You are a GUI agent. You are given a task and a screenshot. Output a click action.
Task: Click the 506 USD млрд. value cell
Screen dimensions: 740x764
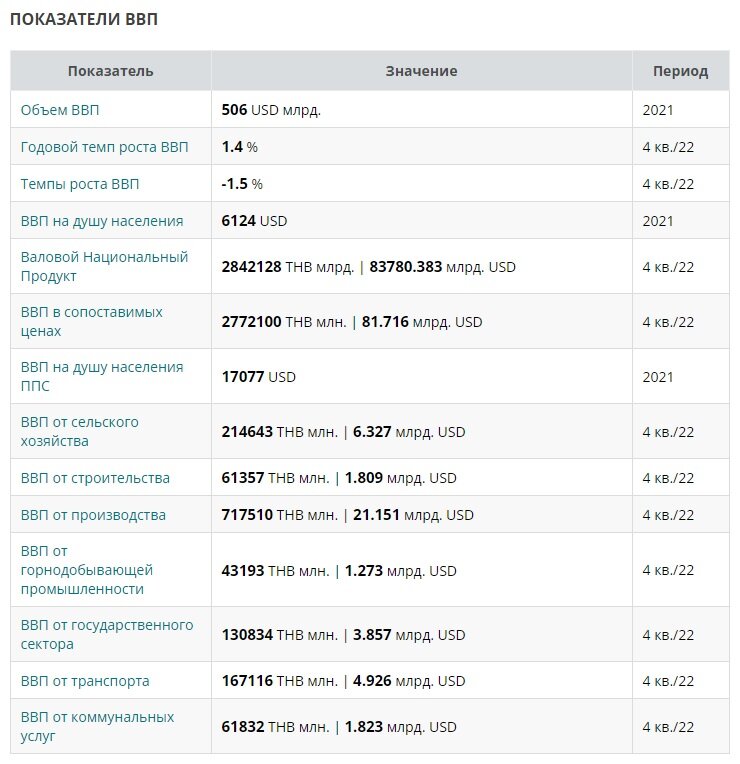point(421,110)
